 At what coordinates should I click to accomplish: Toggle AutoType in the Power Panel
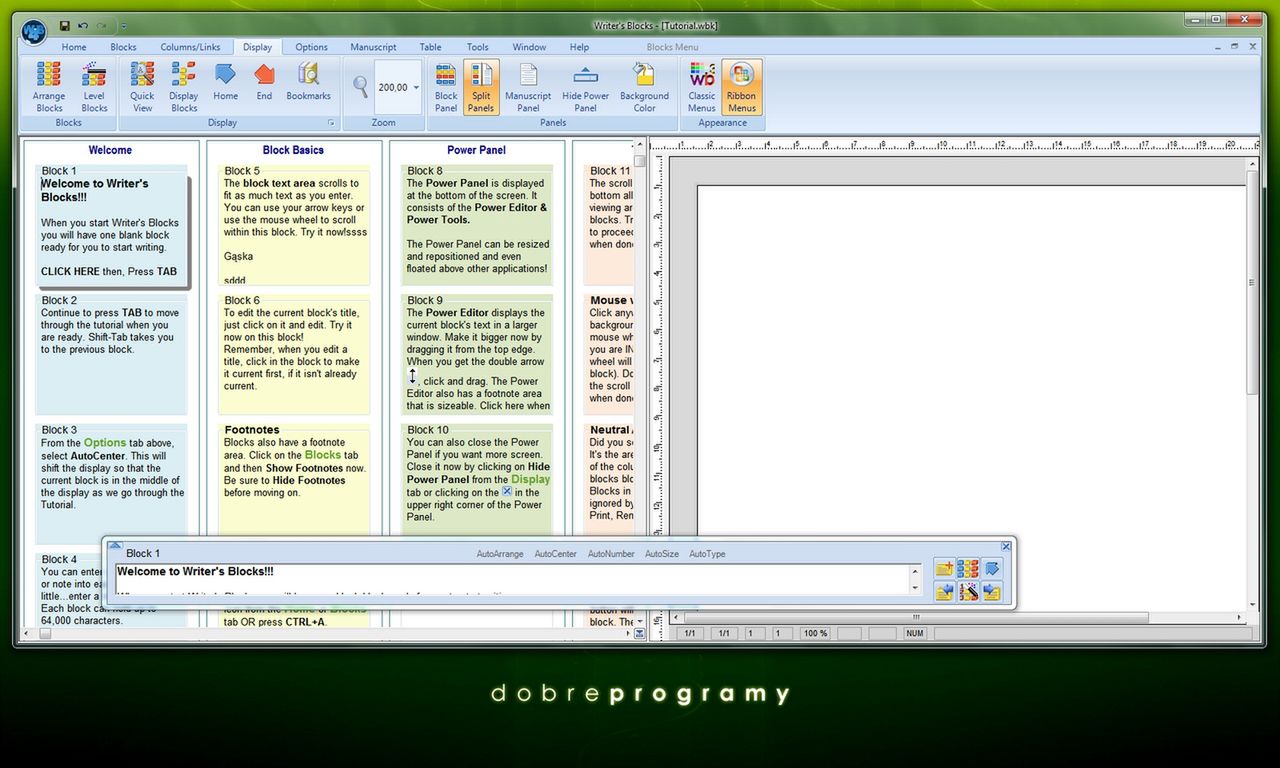pos(707,554)
